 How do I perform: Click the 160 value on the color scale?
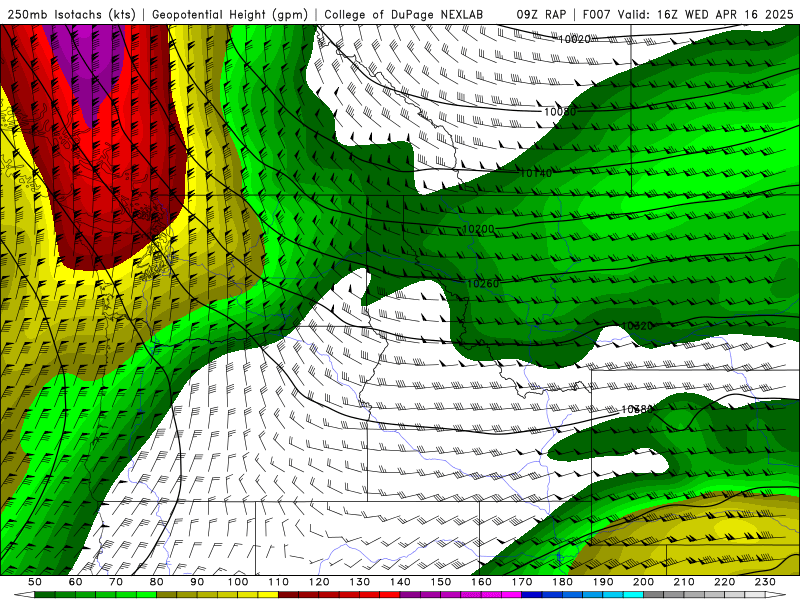[x=482, y=582]
